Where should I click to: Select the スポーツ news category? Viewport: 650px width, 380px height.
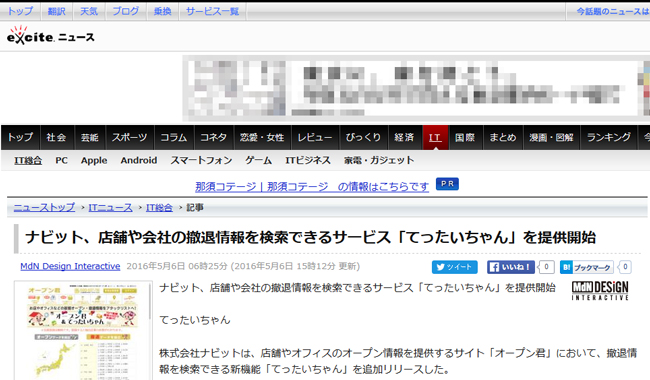[129, 137]
